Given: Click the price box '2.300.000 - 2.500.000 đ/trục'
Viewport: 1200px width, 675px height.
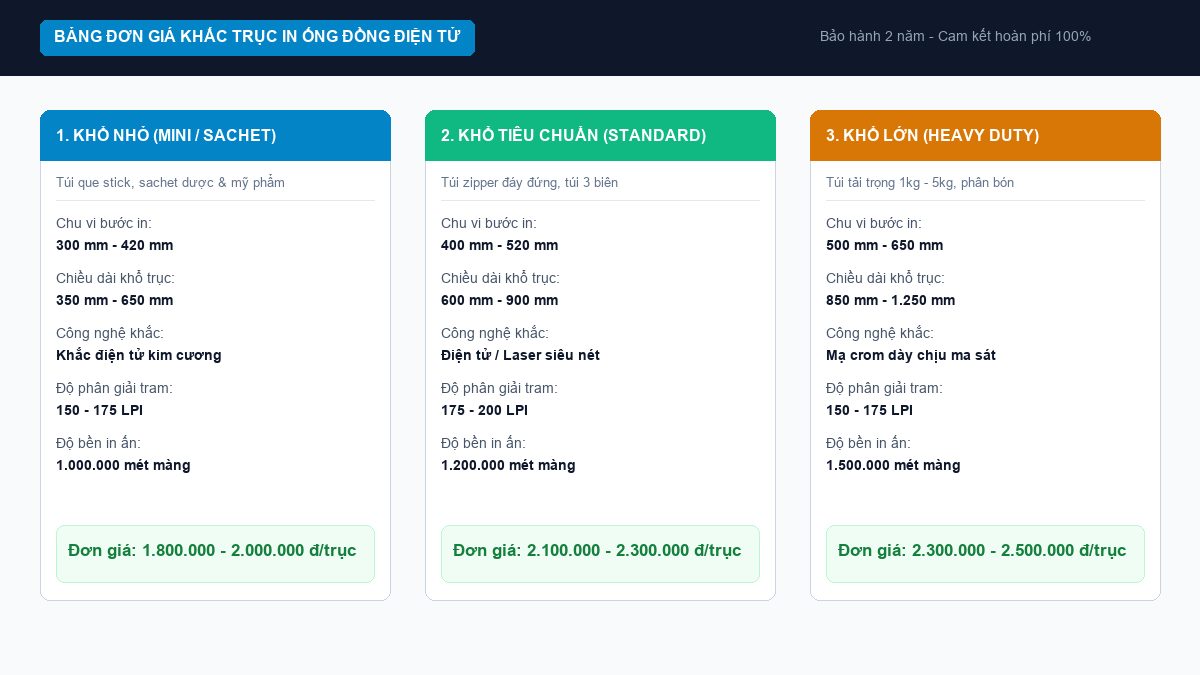Looking at the screenshot, I should click(x=985, y=553).
